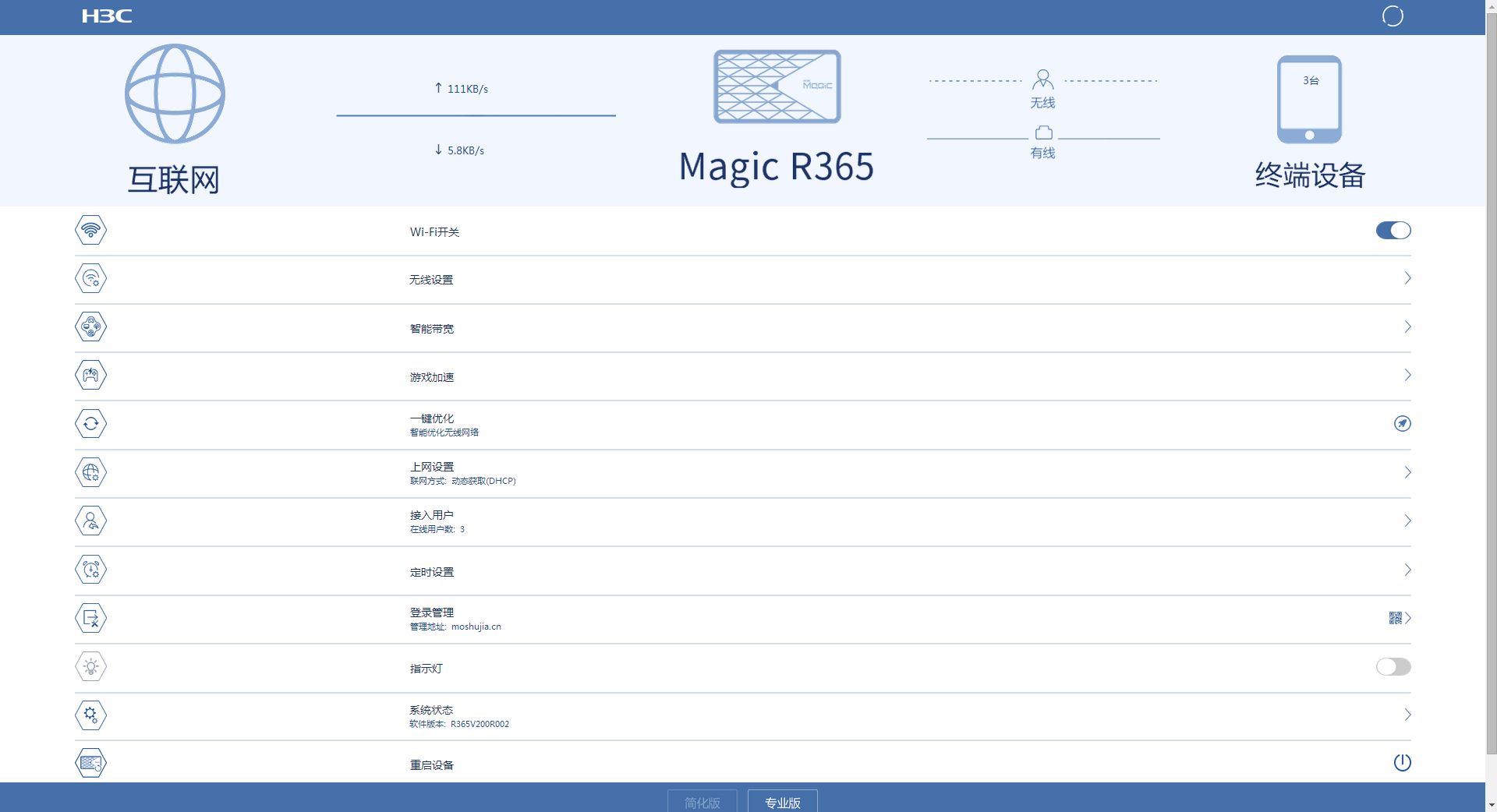
Task: Click the Magic R365 router image
Action: pos(777,86)
